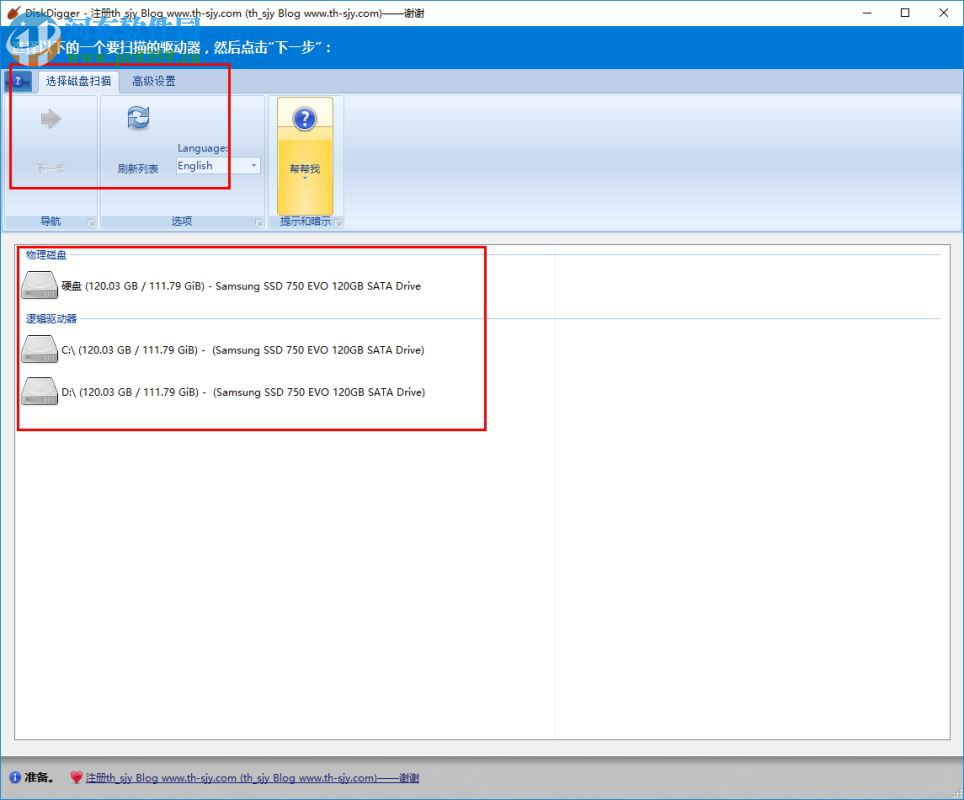This screenshot has height=800, width=964.
Task: Click the Language: label
Action: point(202,148)
